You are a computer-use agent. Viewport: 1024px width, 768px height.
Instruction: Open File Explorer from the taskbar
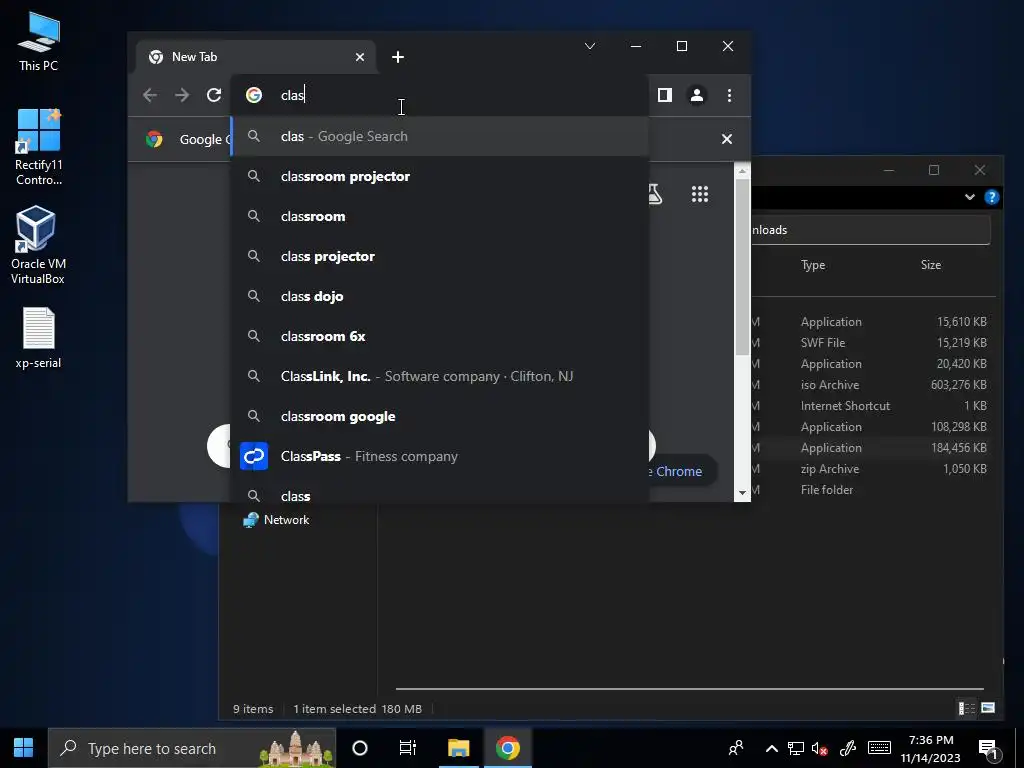(x=458, y=748)
